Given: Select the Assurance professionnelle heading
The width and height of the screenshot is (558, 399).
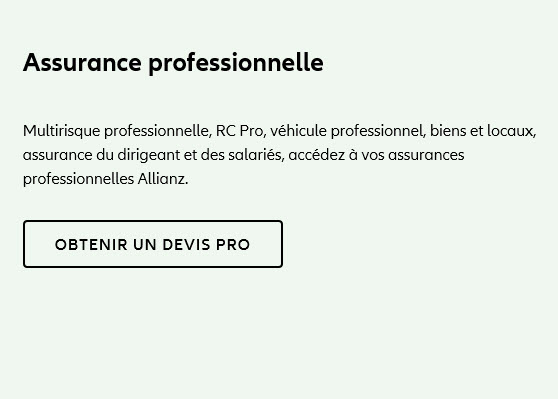Looking at the screenshot, I should (x=173, y=63).
